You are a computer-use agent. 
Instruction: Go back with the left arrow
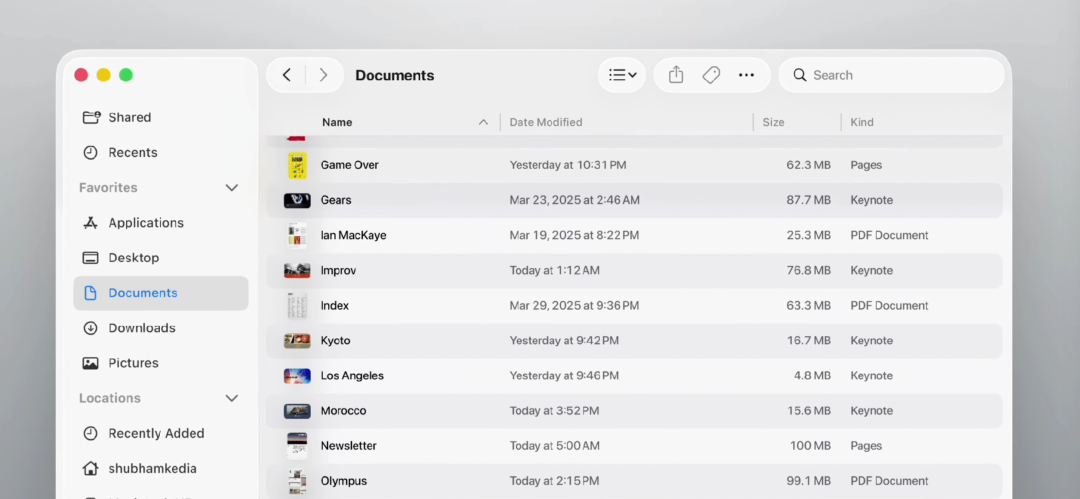pos(287,75)
